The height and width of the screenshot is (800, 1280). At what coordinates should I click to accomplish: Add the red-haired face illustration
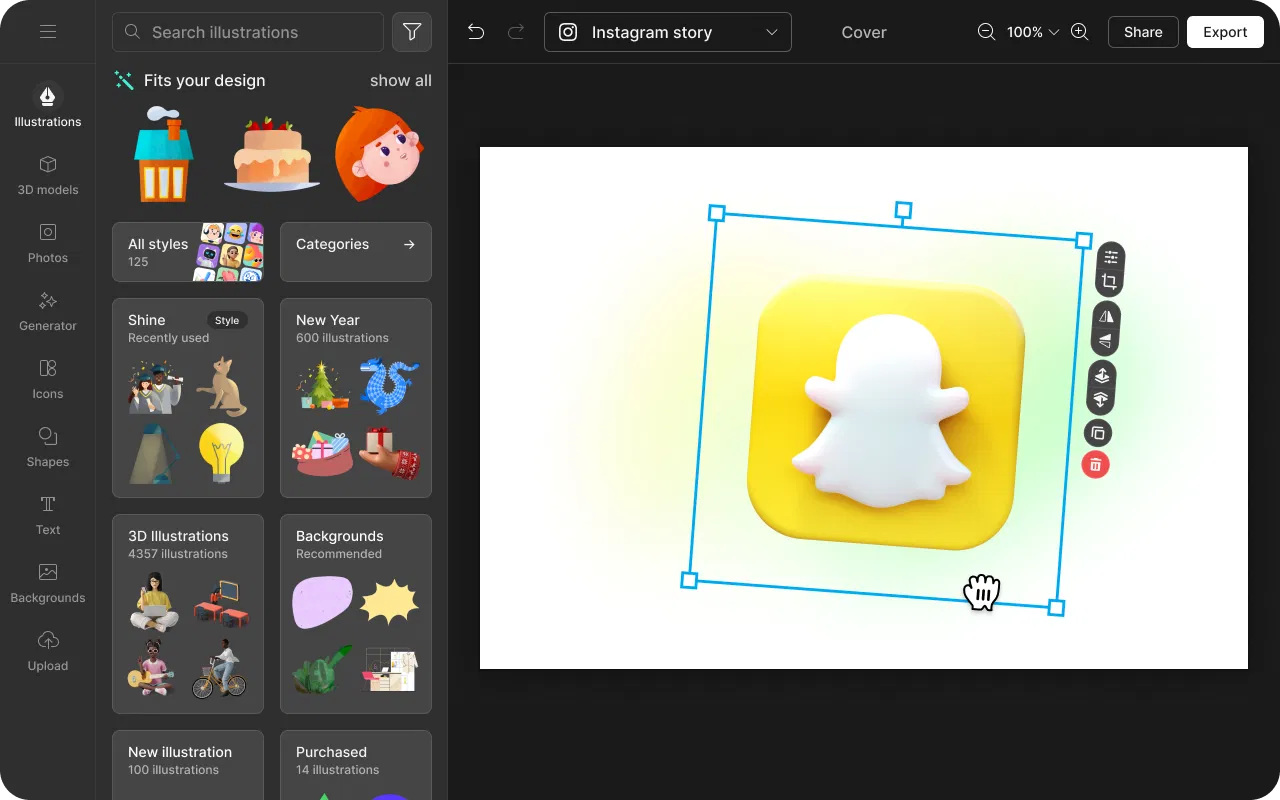click(379, 154)
